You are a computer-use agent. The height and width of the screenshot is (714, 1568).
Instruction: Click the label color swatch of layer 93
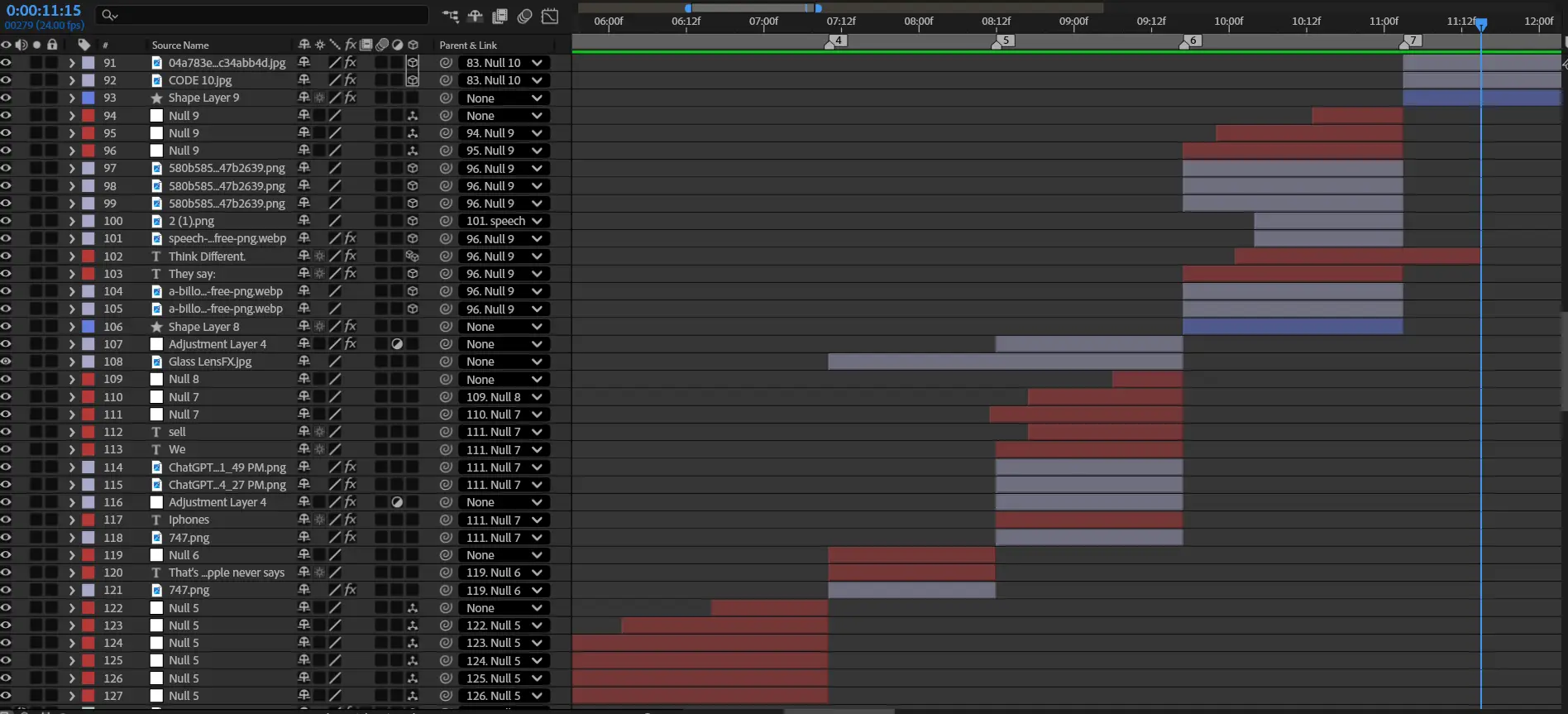88,98
